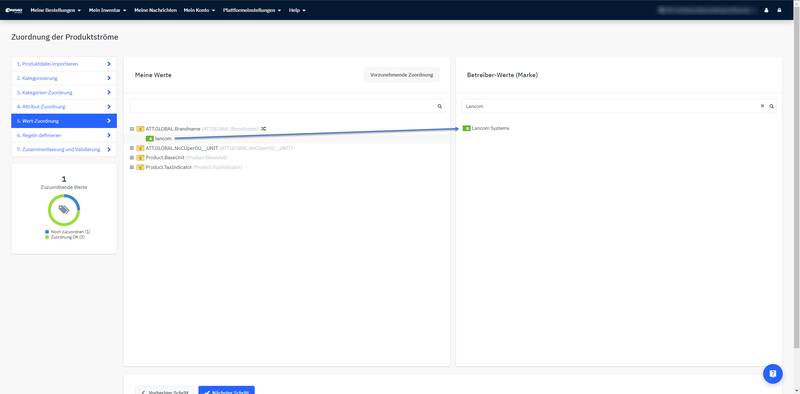The width and height of the screenshot is (800, 394).
Task: Go to step 7 Zusammenfassung und Validierung
Action: tap(64, 150)
